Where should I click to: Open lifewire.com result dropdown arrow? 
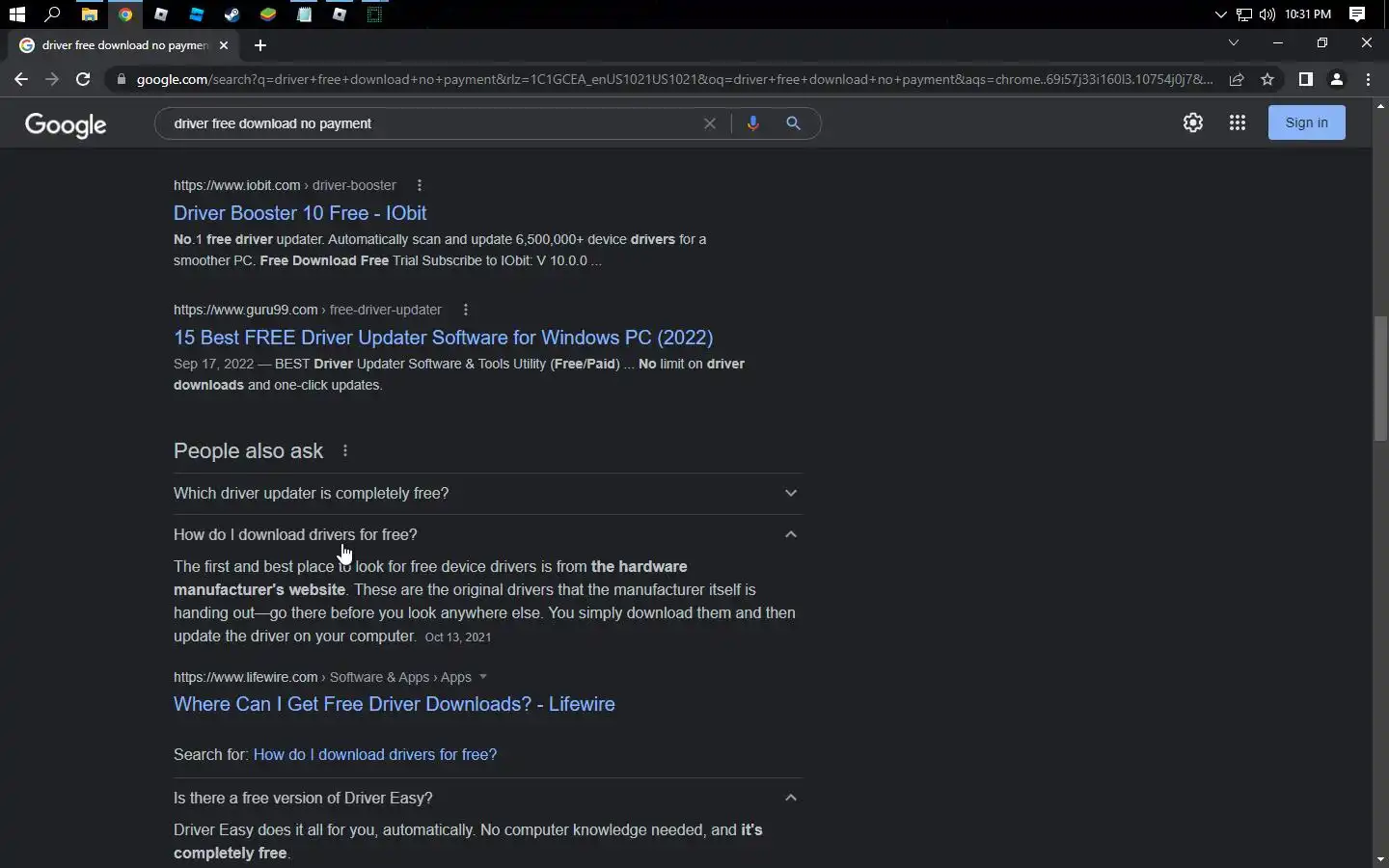(x=483, y=677)
